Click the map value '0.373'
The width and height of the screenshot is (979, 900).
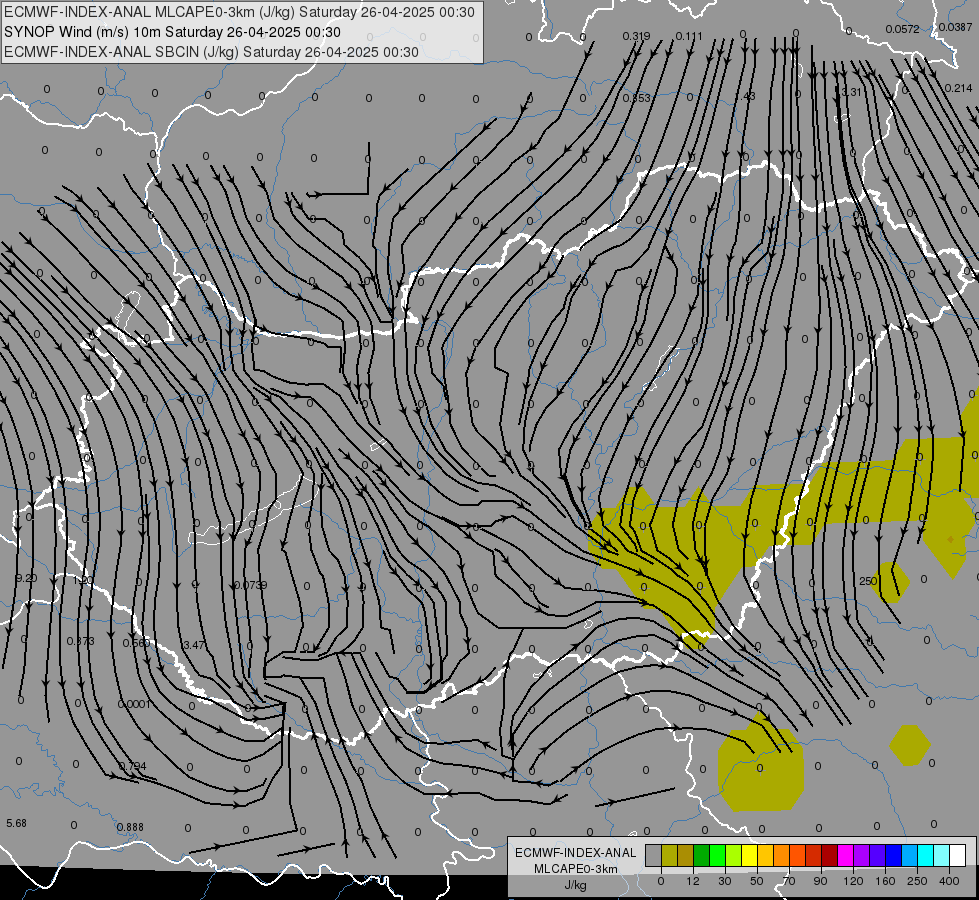(x=81, y=641)
